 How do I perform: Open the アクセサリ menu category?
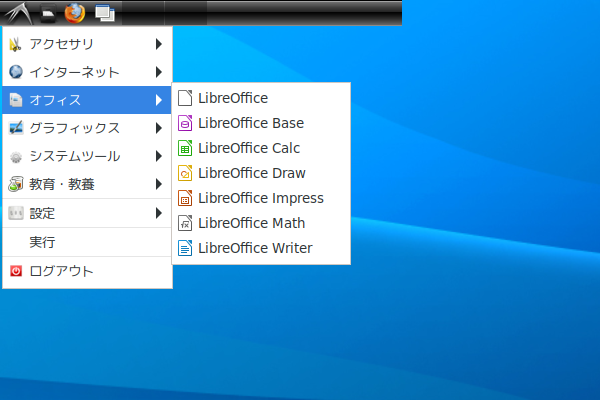(87, 44)
